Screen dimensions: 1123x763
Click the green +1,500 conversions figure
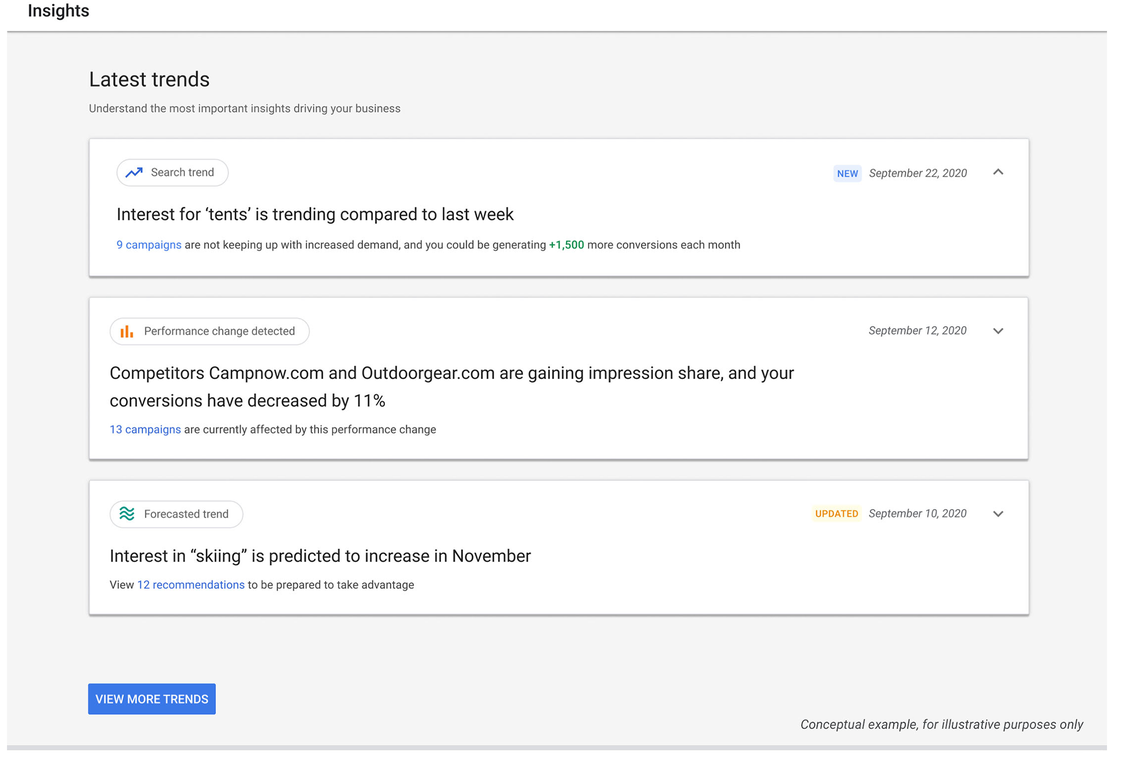click(566, 245)
